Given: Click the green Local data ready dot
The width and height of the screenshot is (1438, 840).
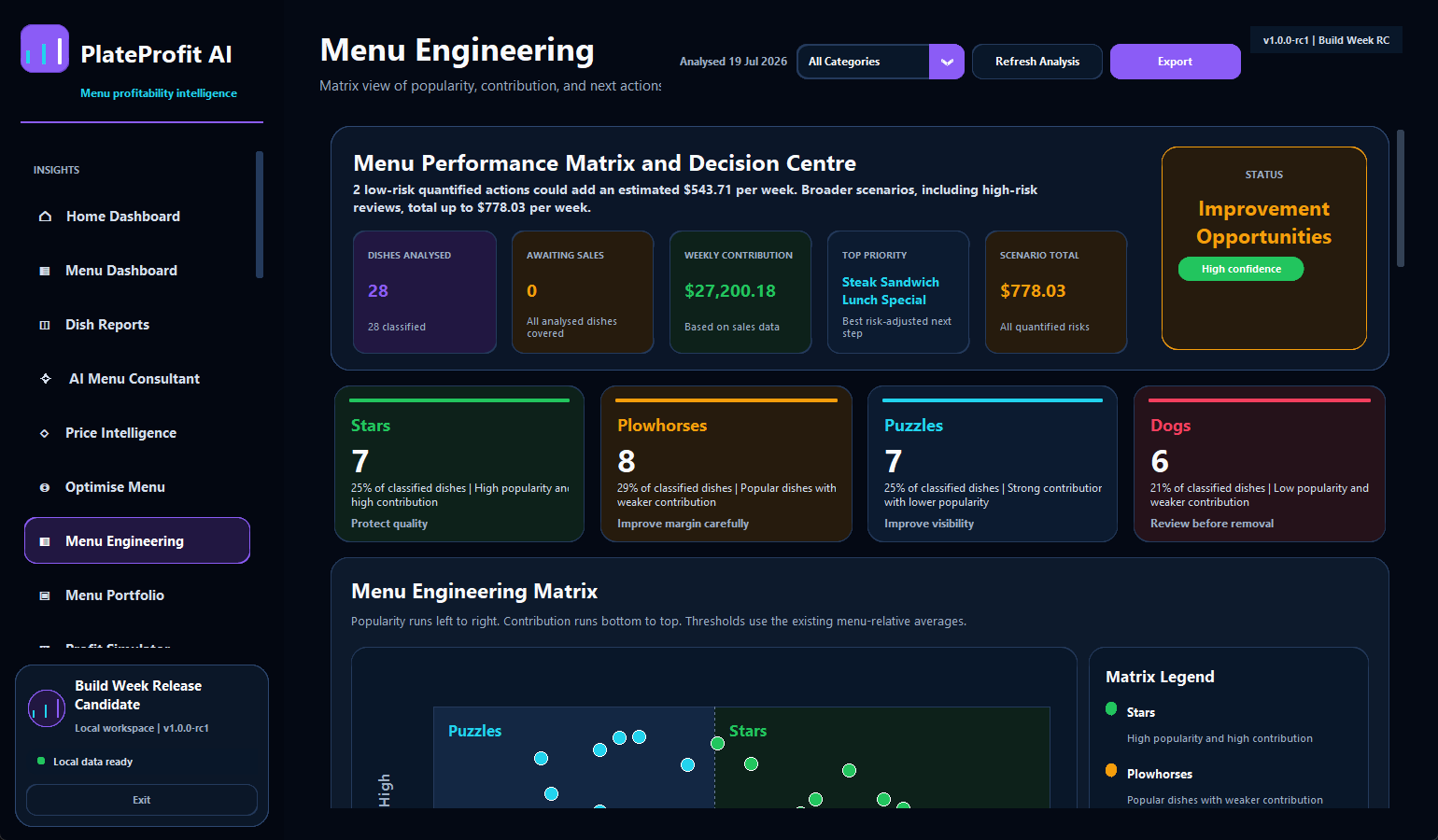Looking at the screenshot, I should 41,761.
